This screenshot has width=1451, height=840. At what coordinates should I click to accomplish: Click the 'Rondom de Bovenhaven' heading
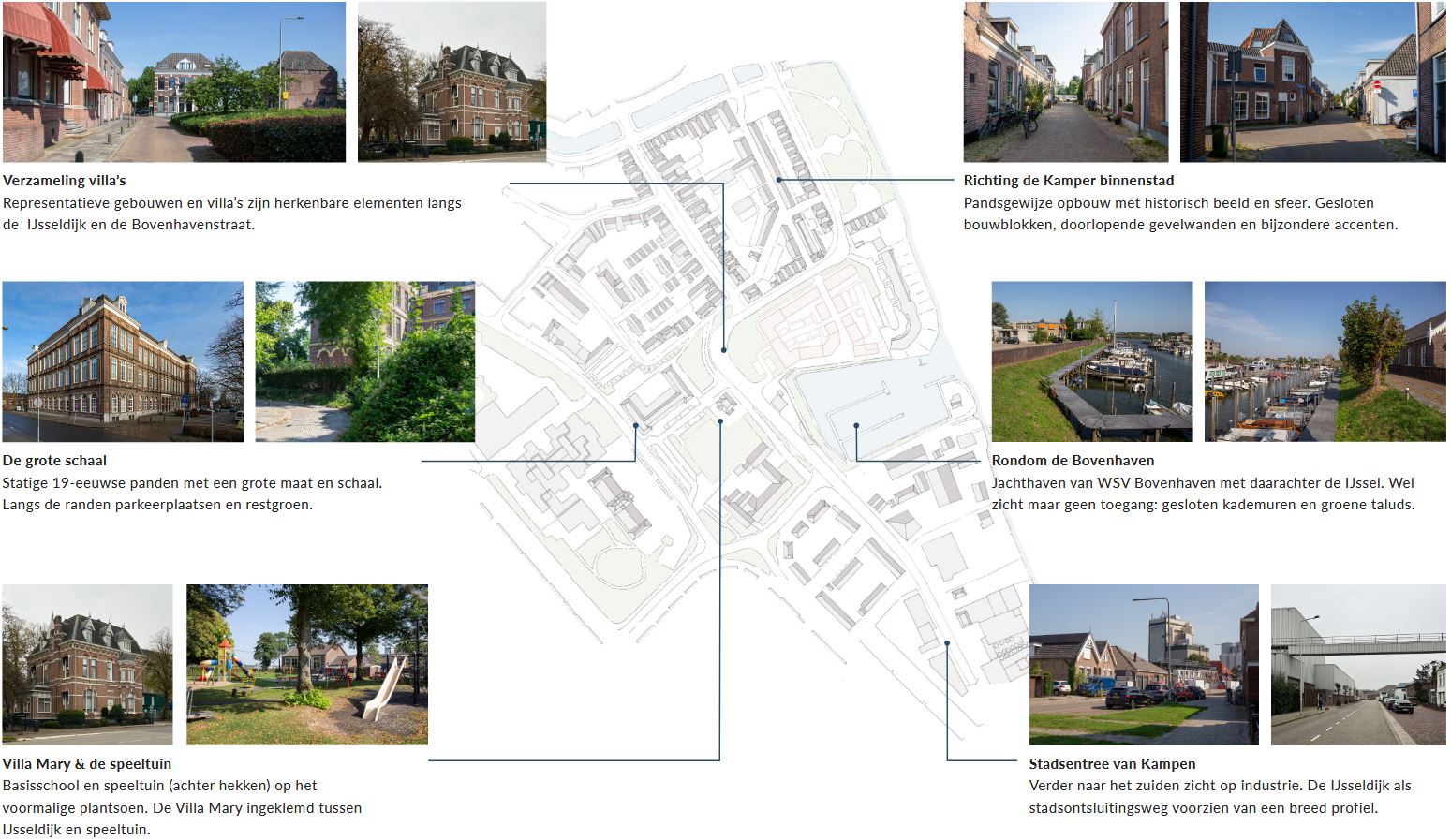pyautogui.click(x=1073, y=461)
